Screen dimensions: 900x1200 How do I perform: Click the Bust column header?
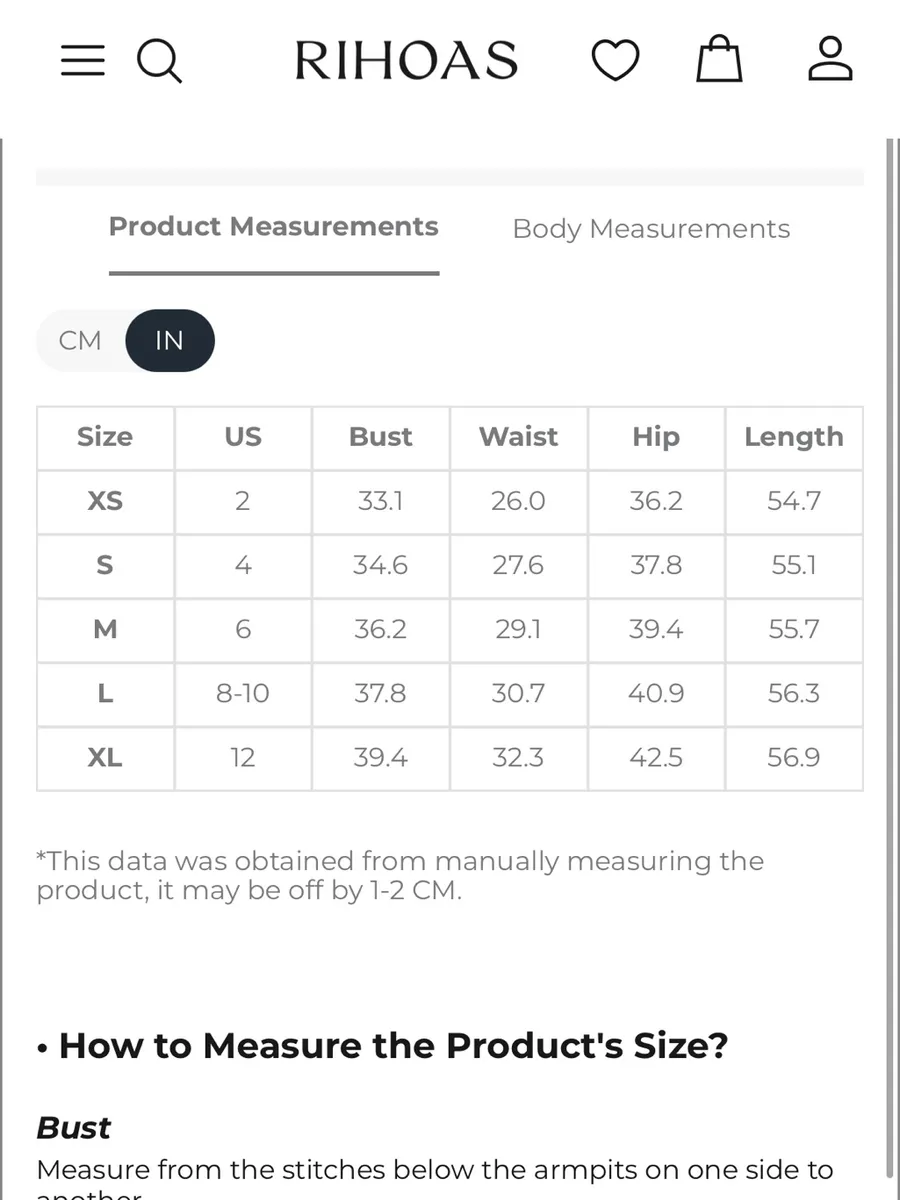[381, 437]
